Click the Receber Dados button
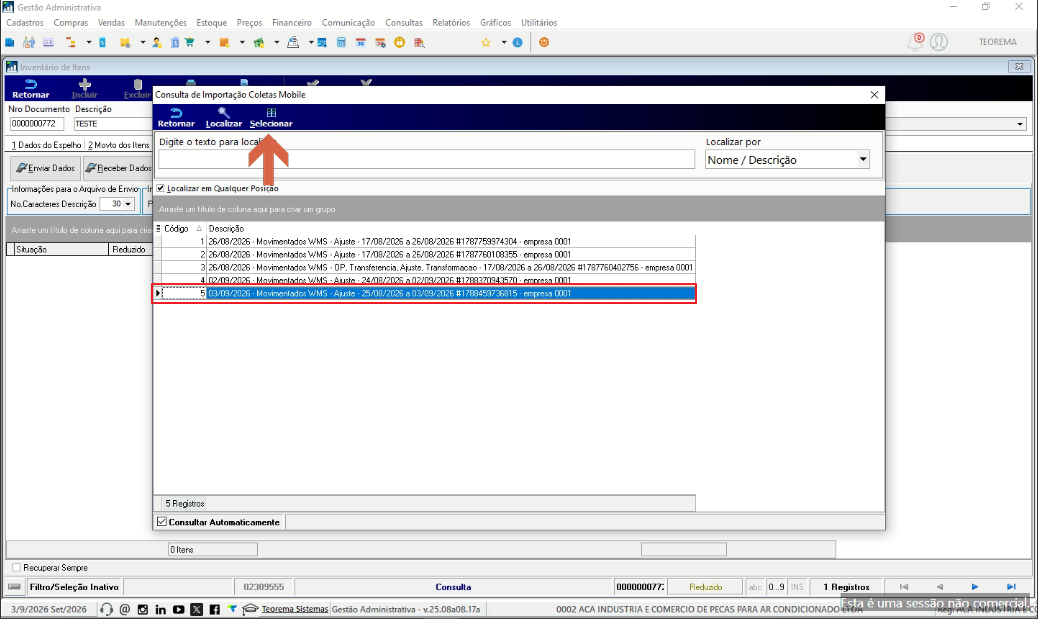 (118, 168)
